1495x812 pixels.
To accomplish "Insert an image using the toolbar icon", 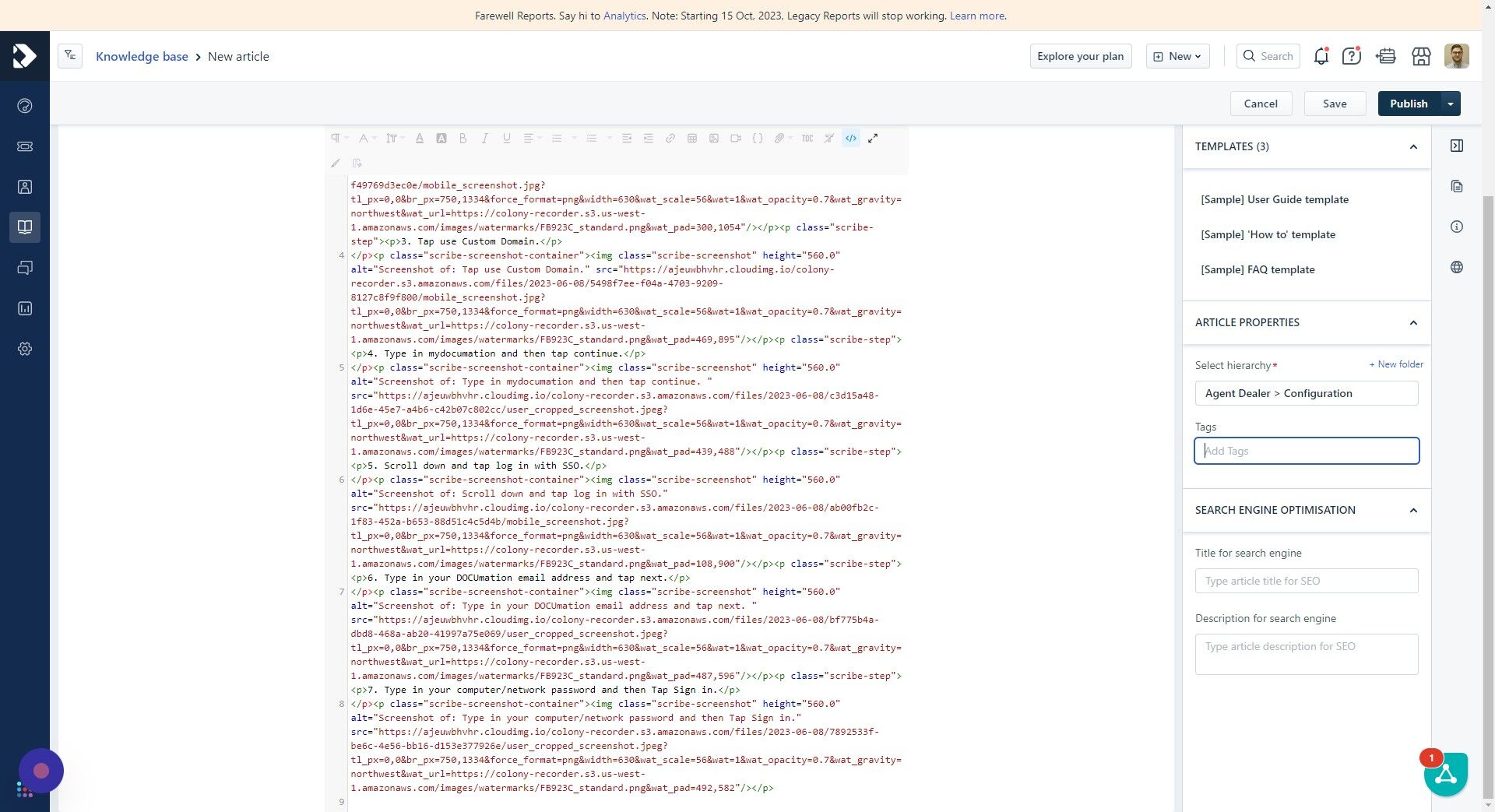I will pos(713,138).
